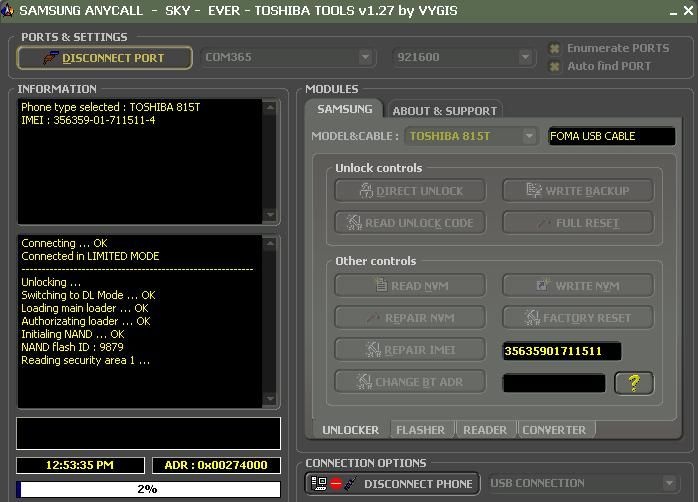
Task: Toggle the Auto find PORT checkbox
Action: [555, 66]
